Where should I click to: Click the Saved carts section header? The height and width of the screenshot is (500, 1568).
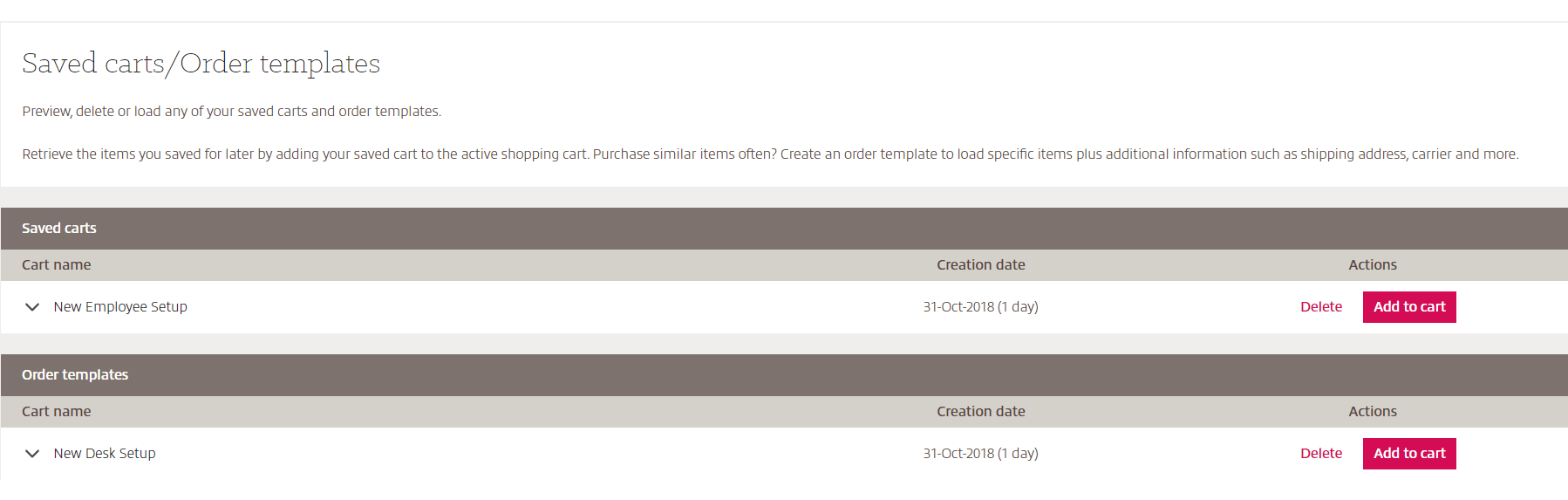click(x=59, y=229)
